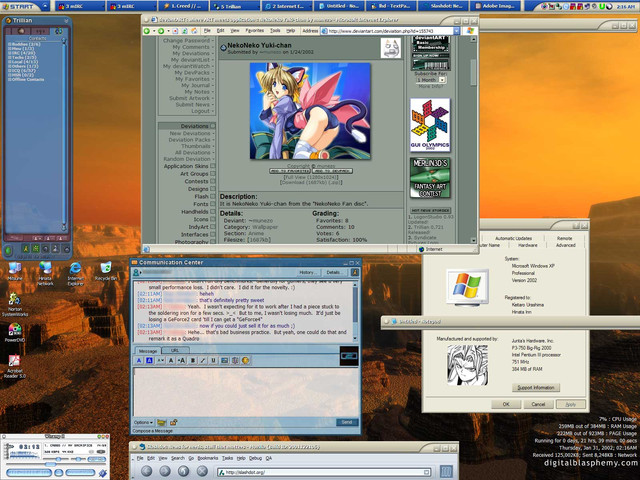Screen dimensions: 640x480
Task: Expand the Buddies group in Trillian contacts
Action: coord(22,45)
